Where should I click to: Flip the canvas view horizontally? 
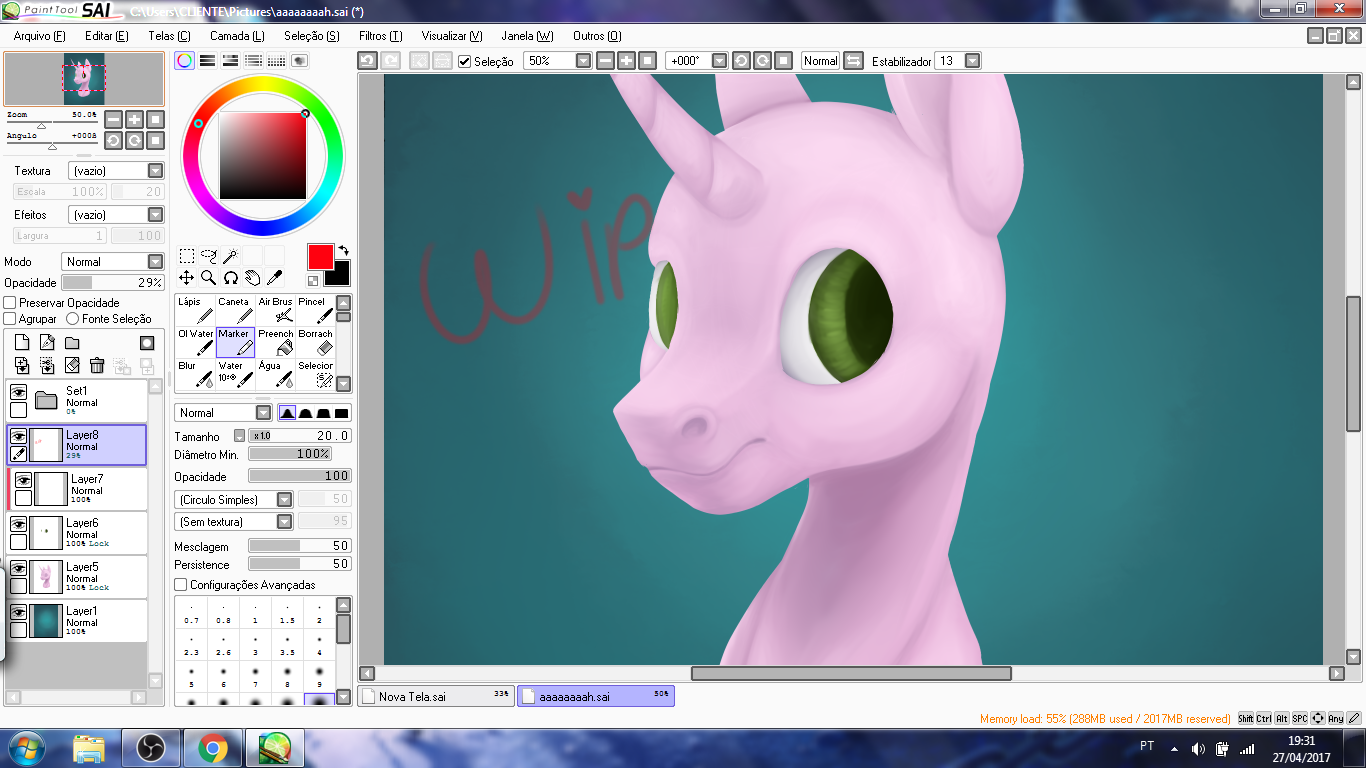[x=853, y=61]
